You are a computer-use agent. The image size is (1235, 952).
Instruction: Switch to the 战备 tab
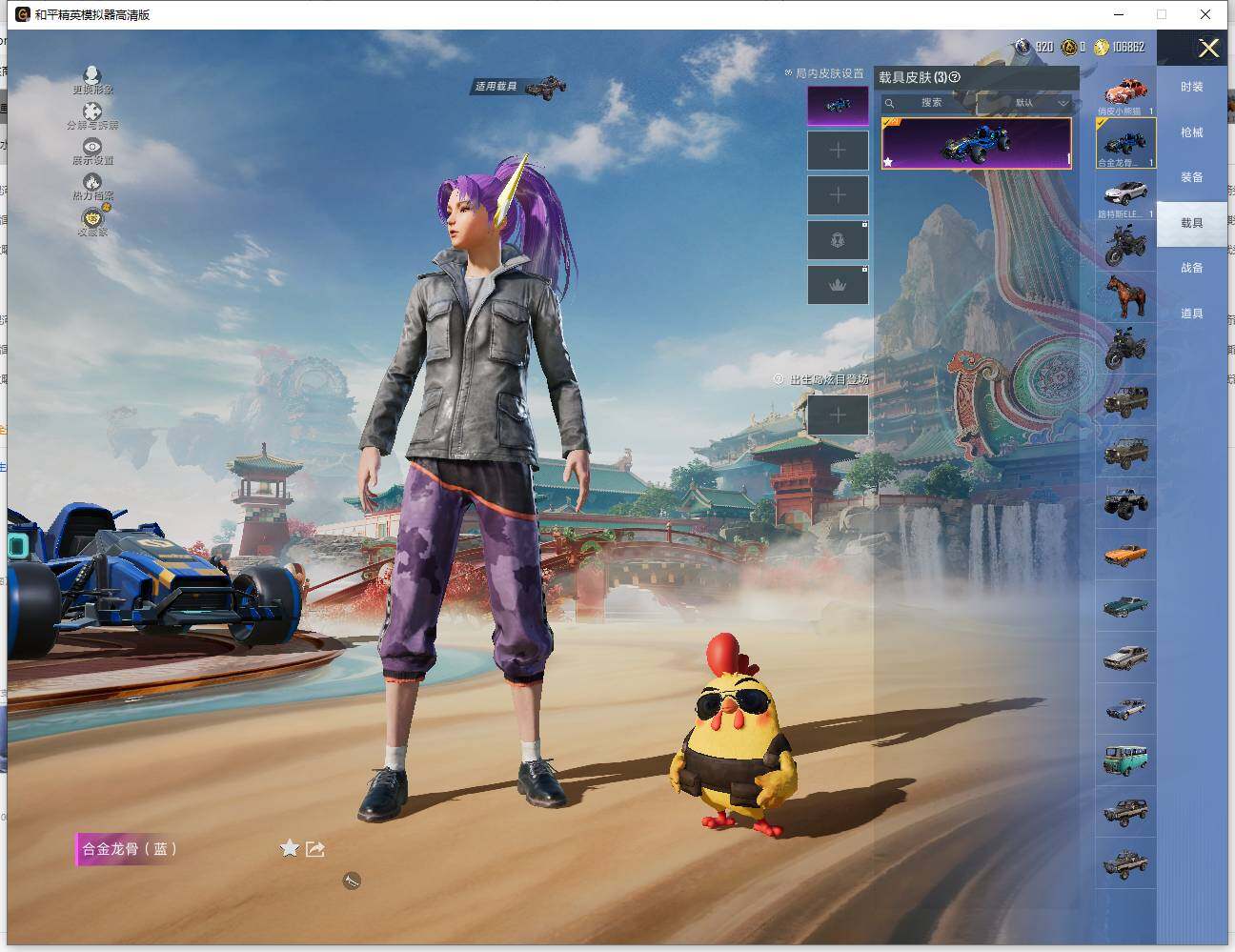pos(1191,268)
